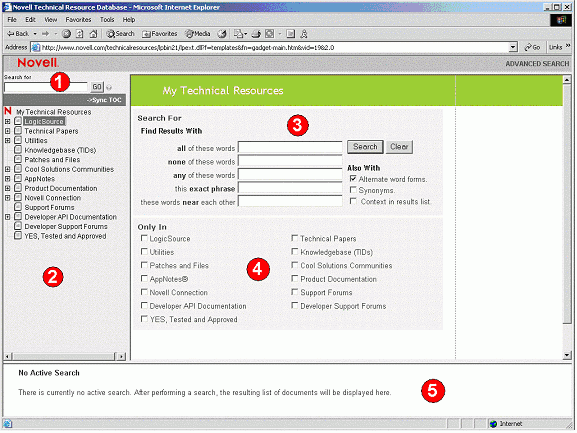Screen dimensions: 577x433
Task: Expand the Novell Connection tree node
Action: point(7,198)
